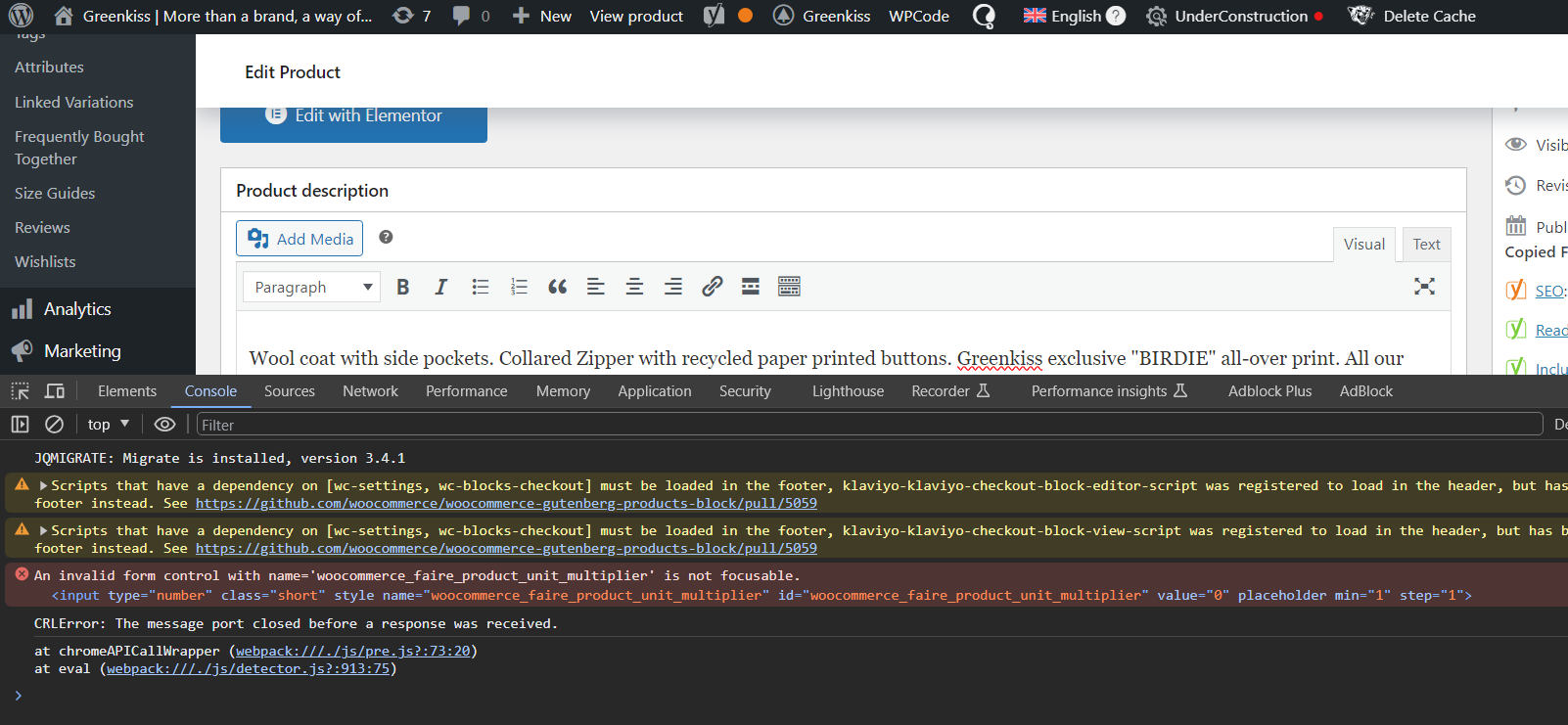Toggle the console sidebar panel

tap(20, 425)
